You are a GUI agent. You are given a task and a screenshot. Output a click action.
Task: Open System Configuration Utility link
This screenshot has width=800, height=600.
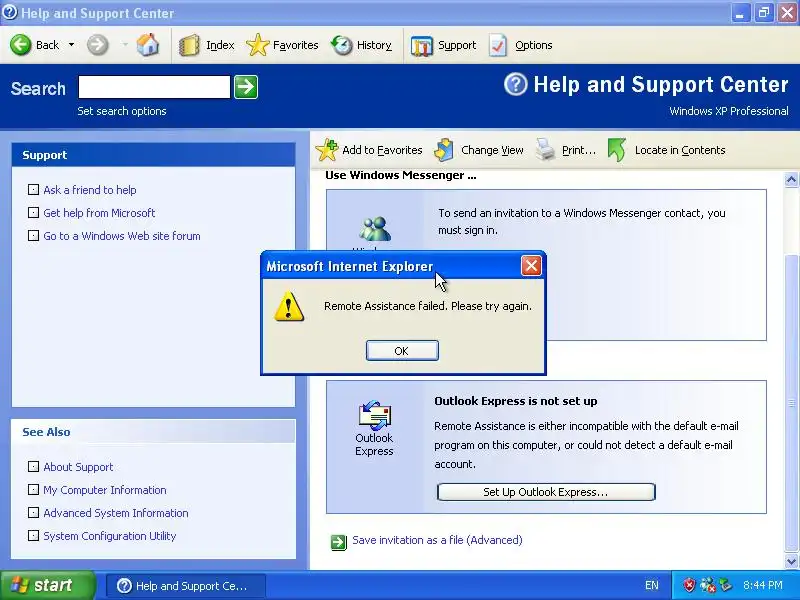pos(110,536)
